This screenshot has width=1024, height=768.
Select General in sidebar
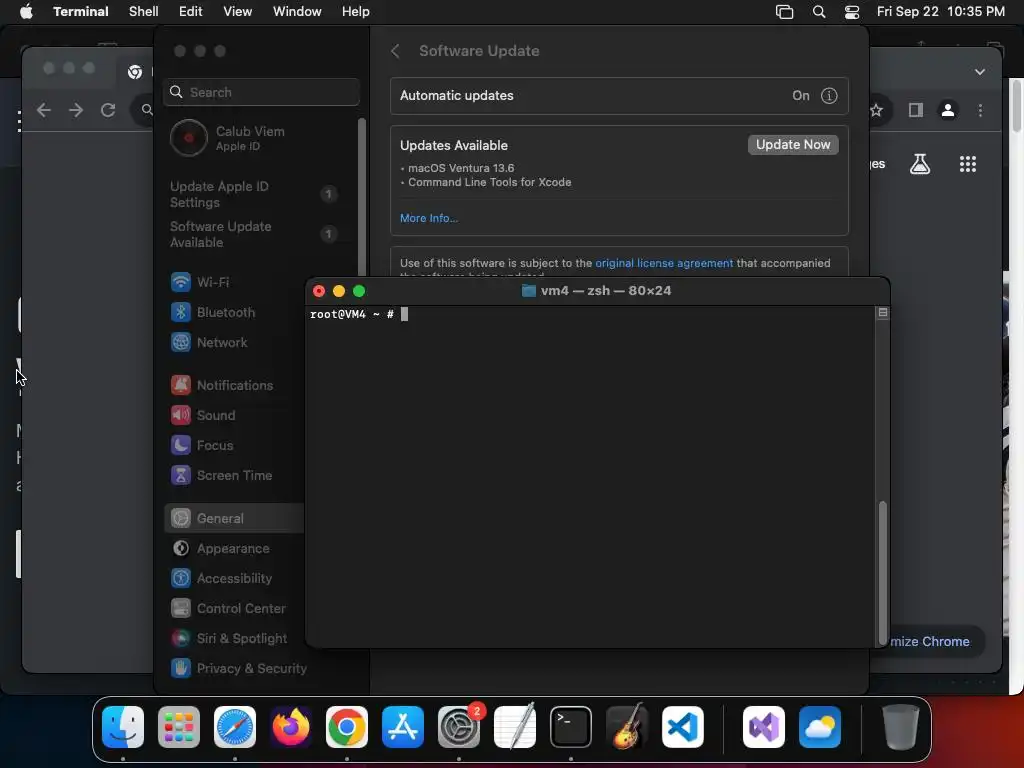click(x=234, y=518)
